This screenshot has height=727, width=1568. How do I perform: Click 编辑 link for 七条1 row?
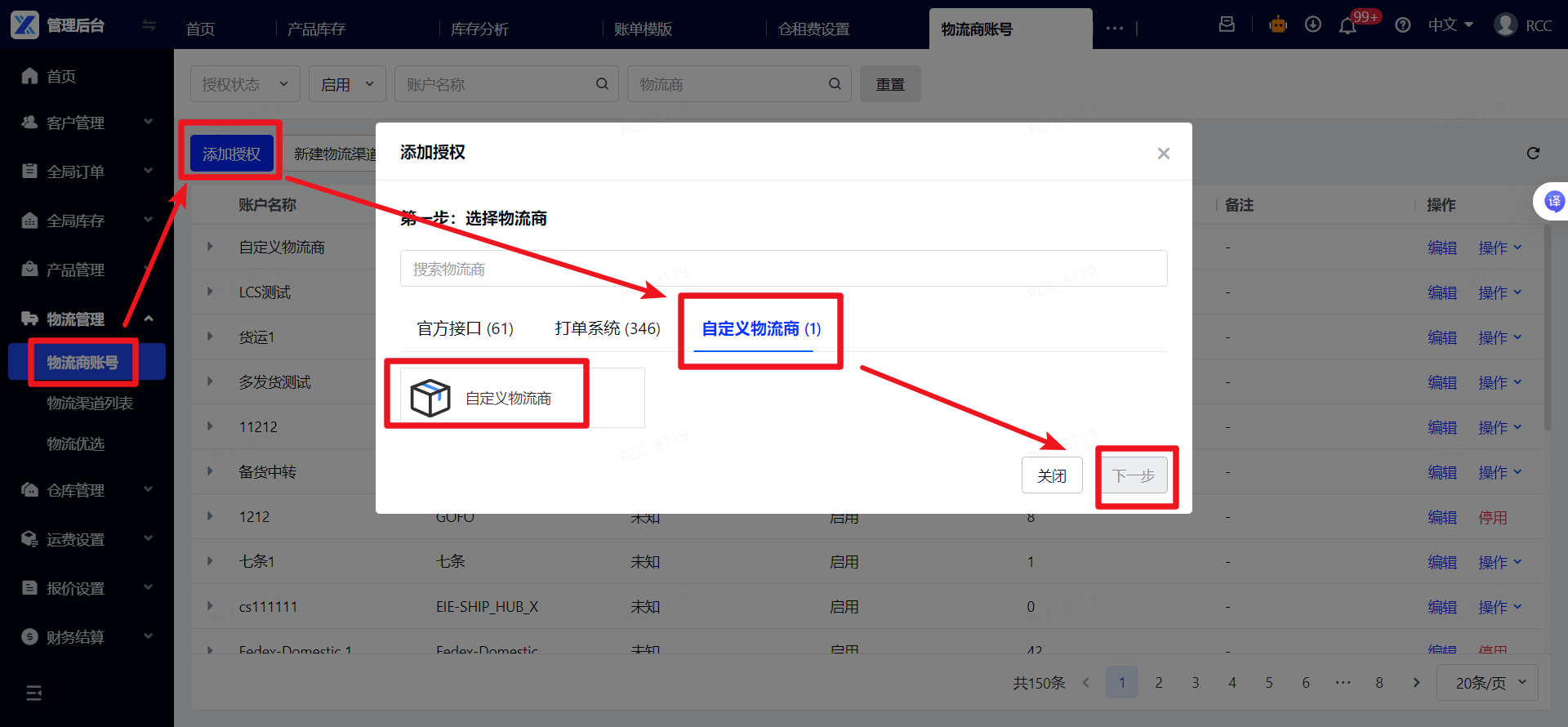[1442, 562]
